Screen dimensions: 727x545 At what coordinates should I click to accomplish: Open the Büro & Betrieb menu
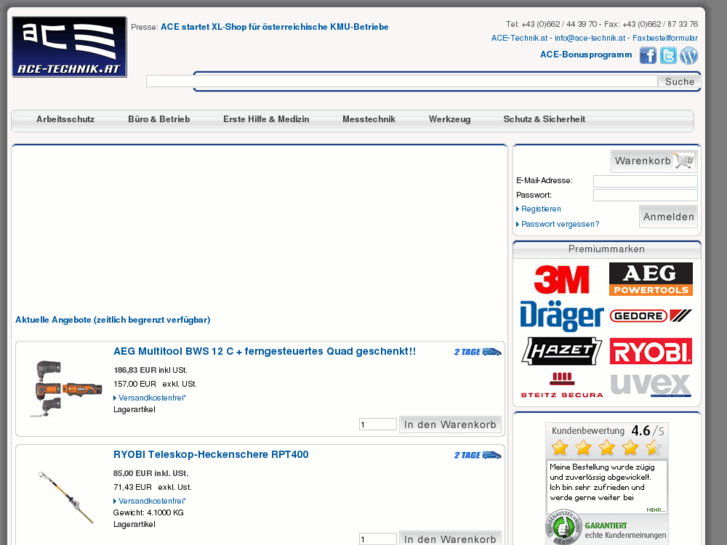pyautogui.click(x=159, y=119)
